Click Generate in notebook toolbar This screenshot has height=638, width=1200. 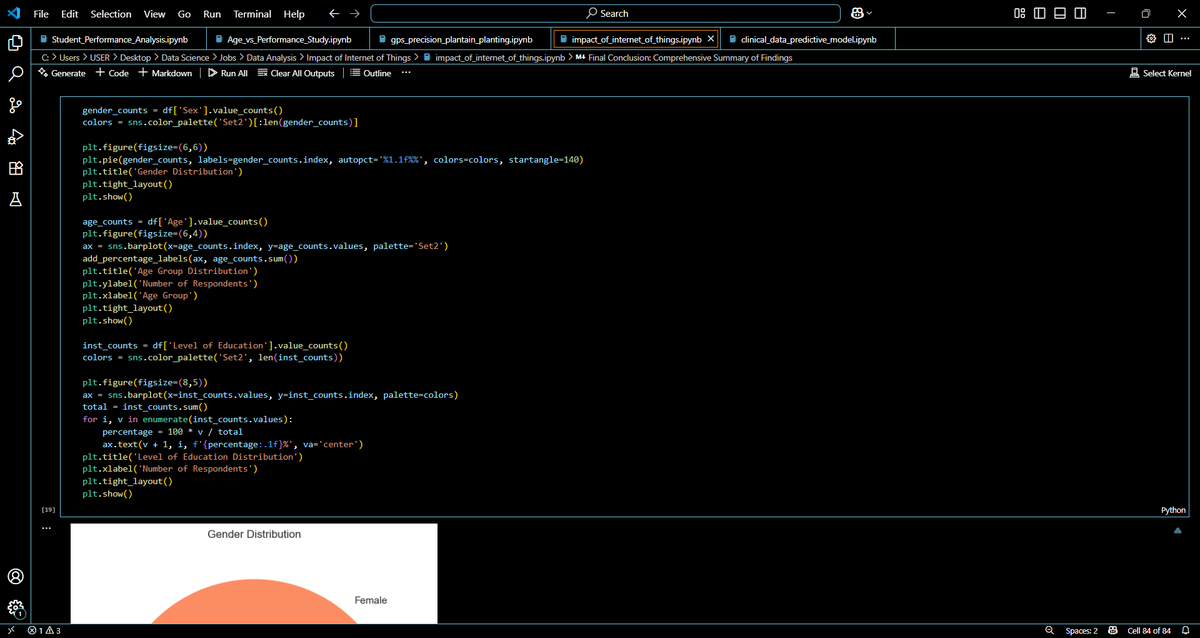pyautogui.click(x=62, y=73)
